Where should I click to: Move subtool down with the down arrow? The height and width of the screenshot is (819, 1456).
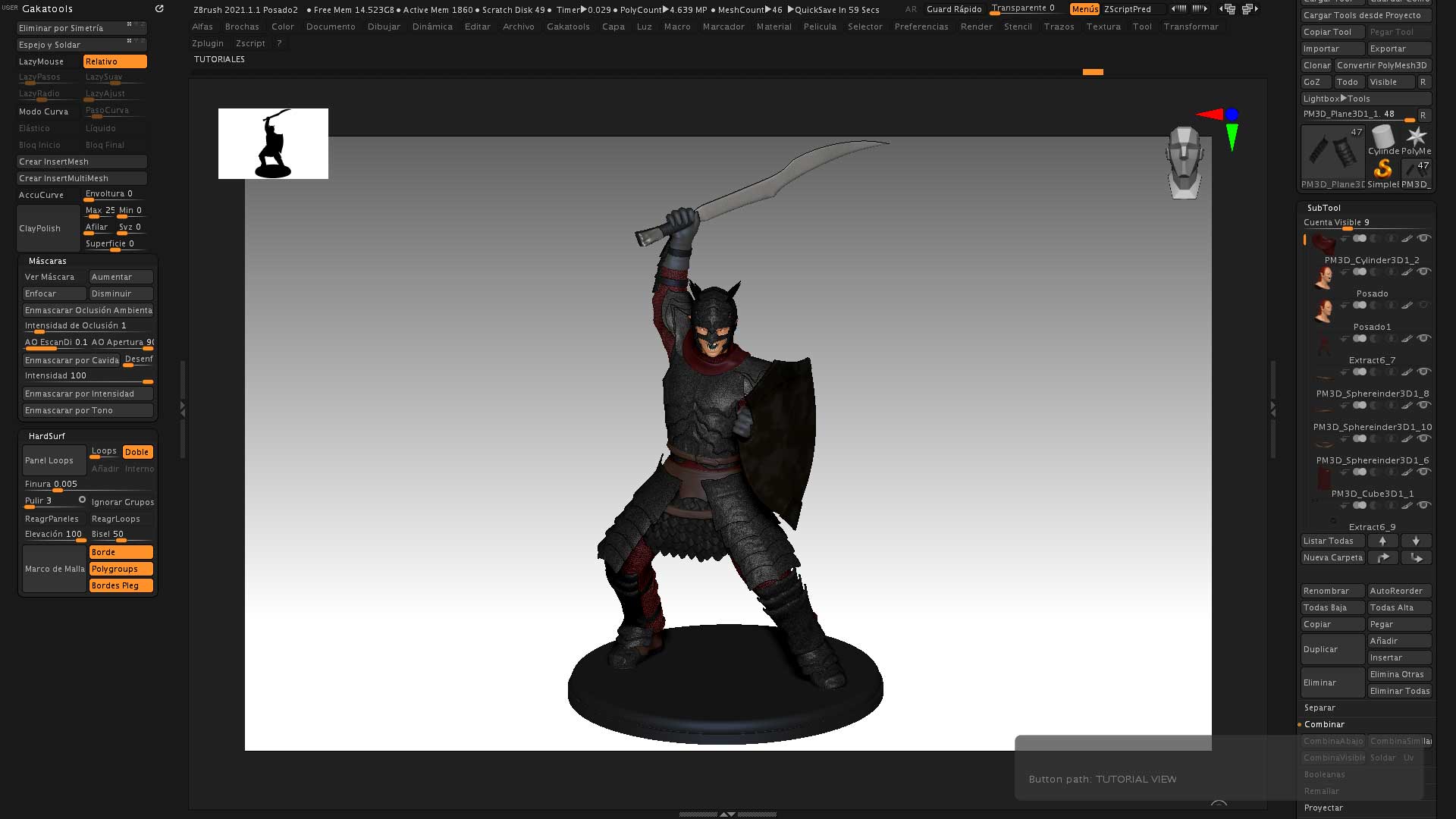pyautogui.click(x=1416, y=541)
